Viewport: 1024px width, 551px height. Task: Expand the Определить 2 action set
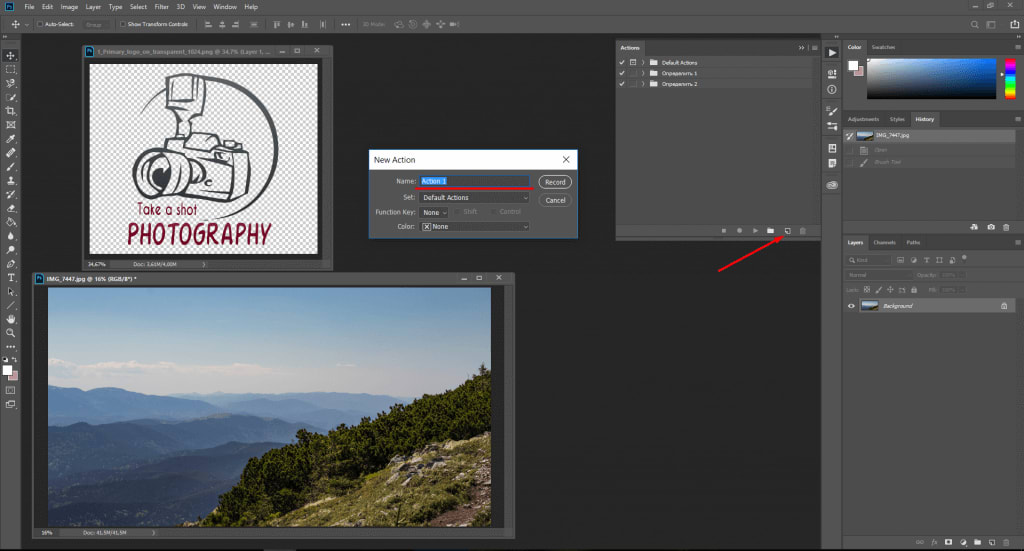tap(643, 84)
